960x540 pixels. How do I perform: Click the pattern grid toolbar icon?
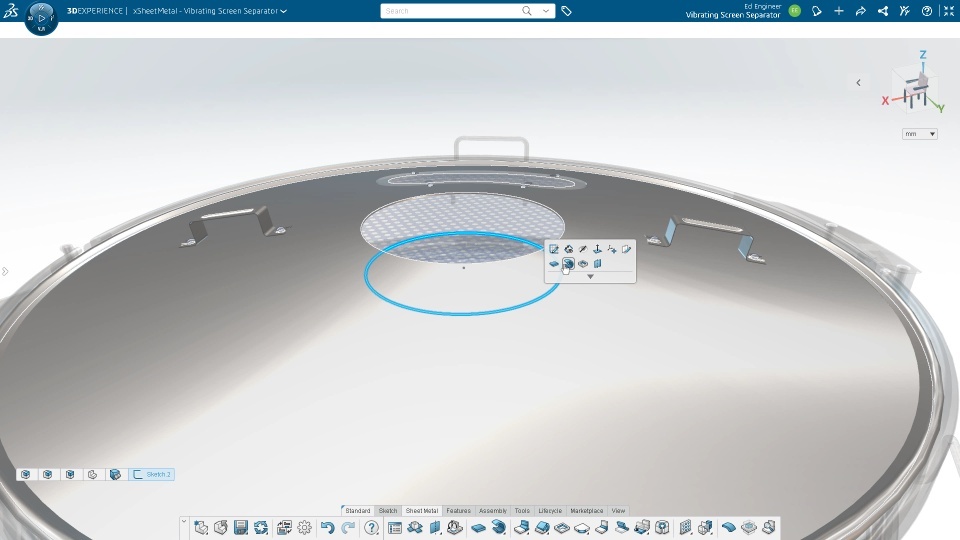point(685,527)
